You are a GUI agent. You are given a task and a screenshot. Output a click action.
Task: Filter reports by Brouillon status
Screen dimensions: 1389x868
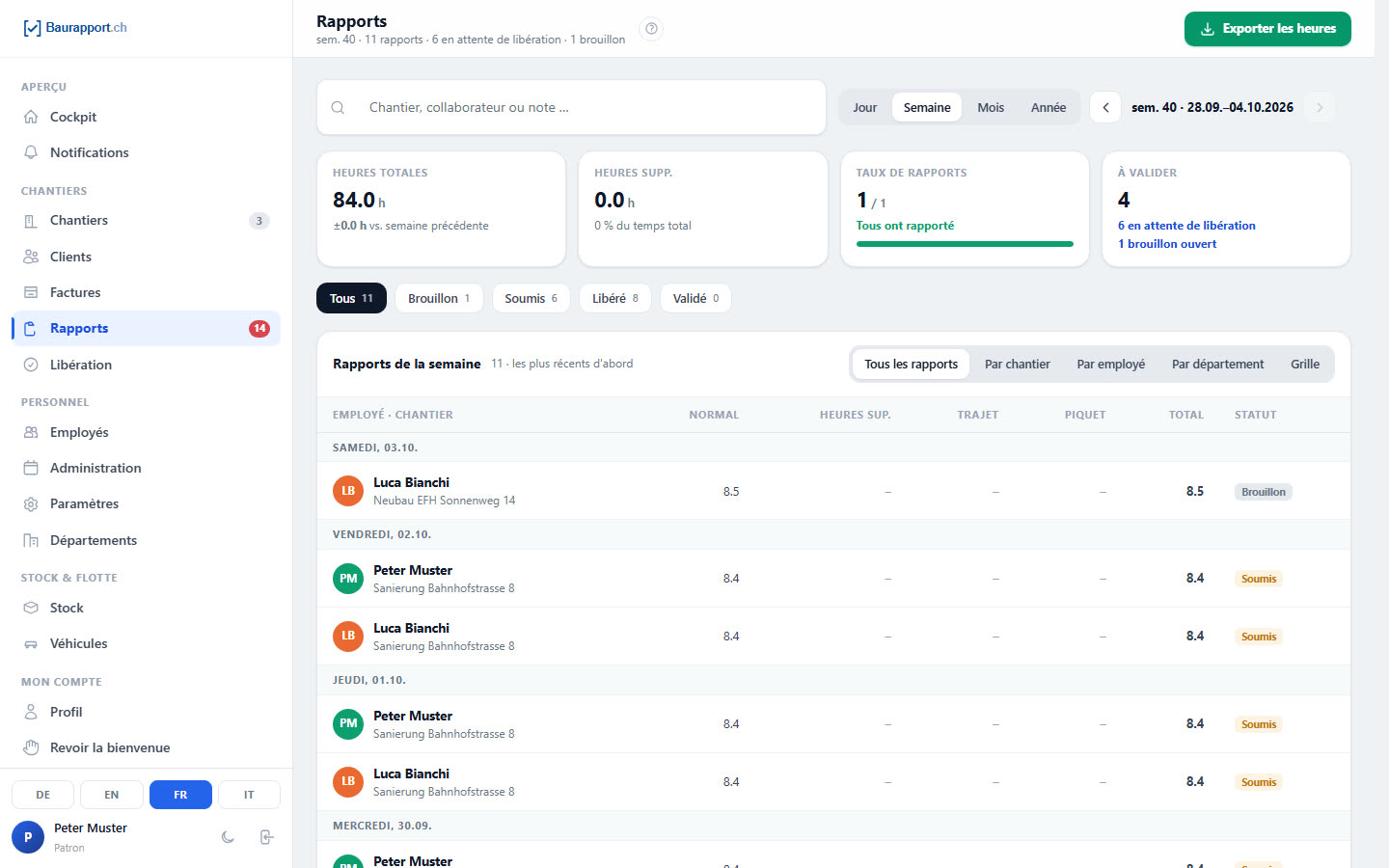point(439,298)
